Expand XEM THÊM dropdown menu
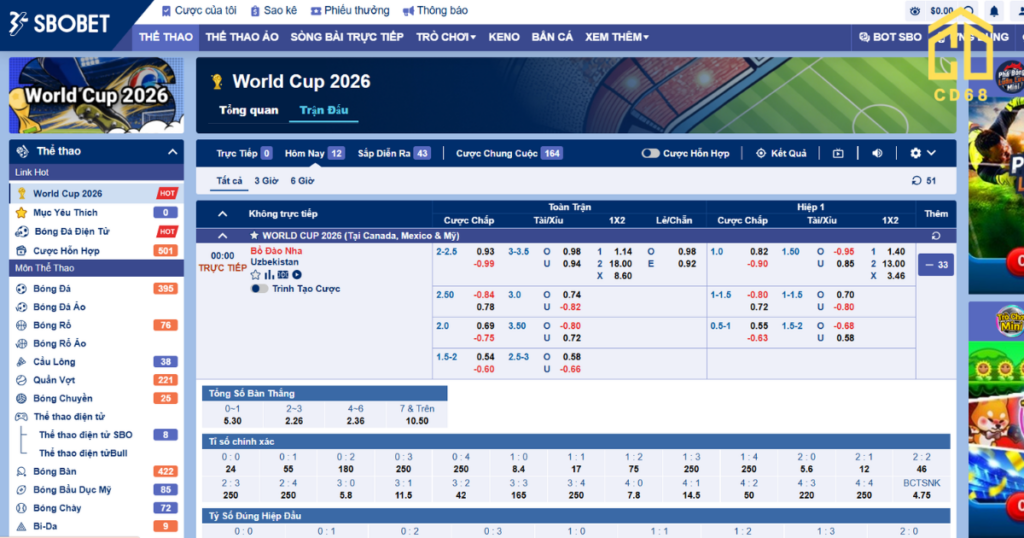1024x538 pixels. 616,37
